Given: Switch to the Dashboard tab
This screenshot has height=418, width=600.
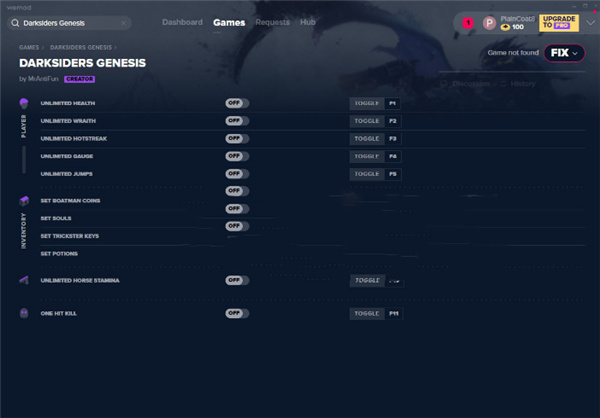Looking at the screenshot, I should [x=182, y=22].
